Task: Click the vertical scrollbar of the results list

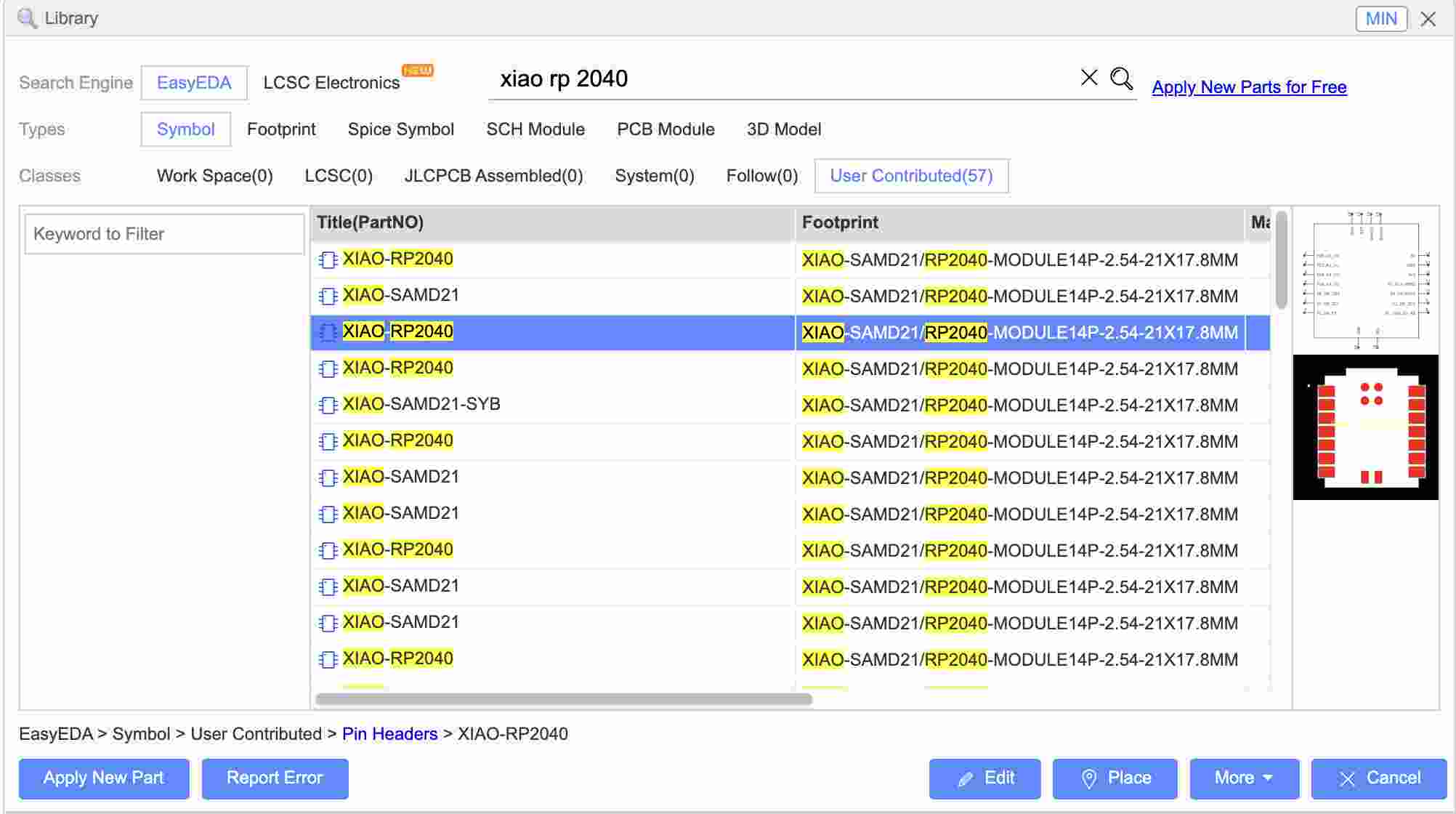Action: point(1281,259)
